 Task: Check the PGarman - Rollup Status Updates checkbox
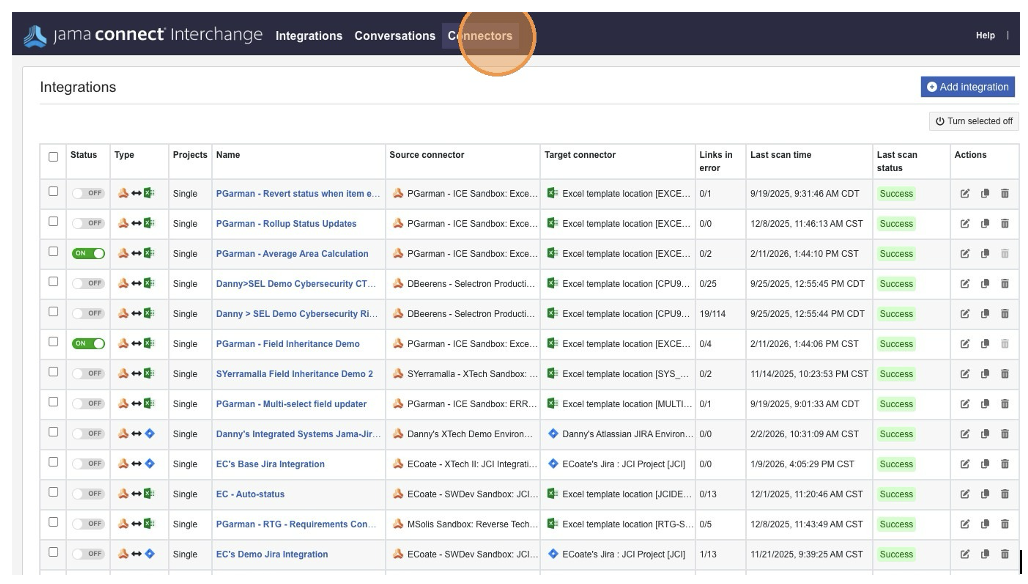click(x=53, y=222)
